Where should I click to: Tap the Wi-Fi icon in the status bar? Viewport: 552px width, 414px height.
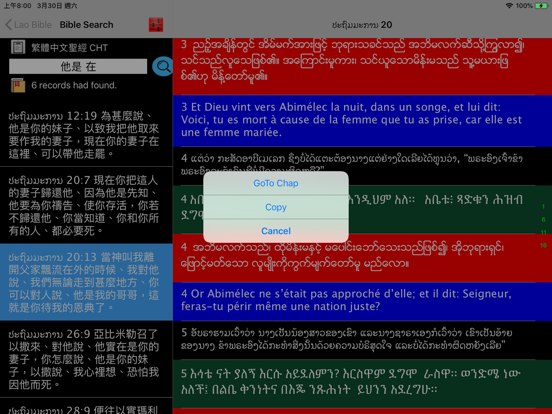(509, 6)
